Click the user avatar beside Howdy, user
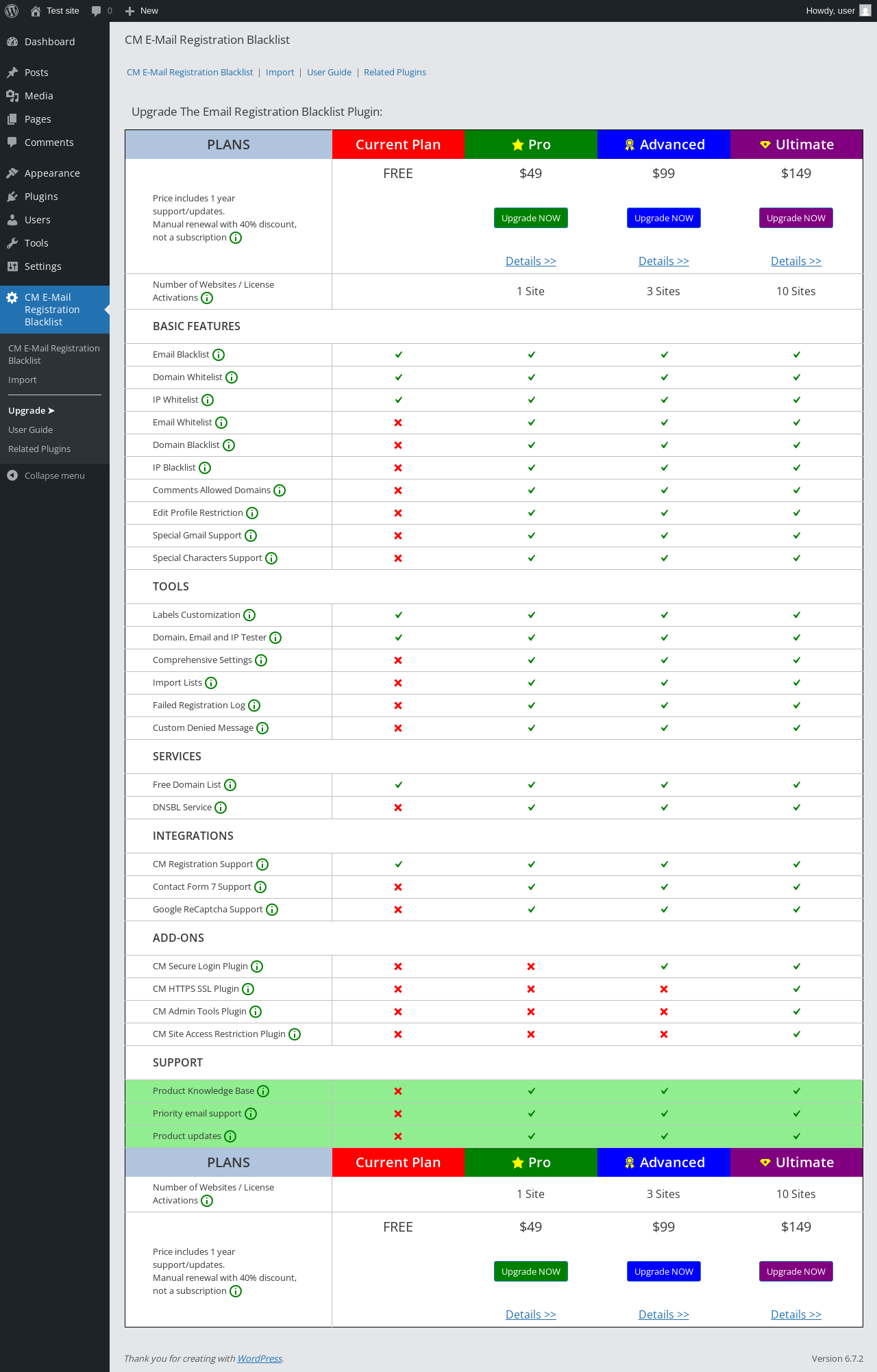The height and width of the screenshot is (1372, 877). (865, 11)
